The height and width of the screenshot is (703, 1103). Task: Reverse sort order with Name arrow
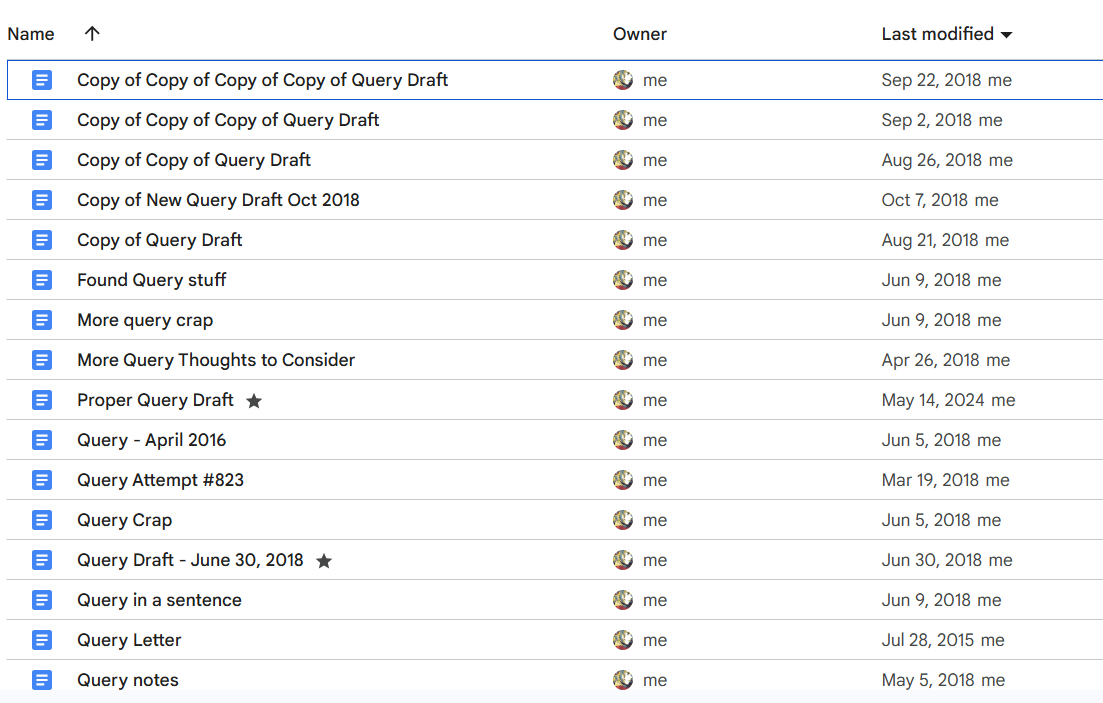point(92,34)
